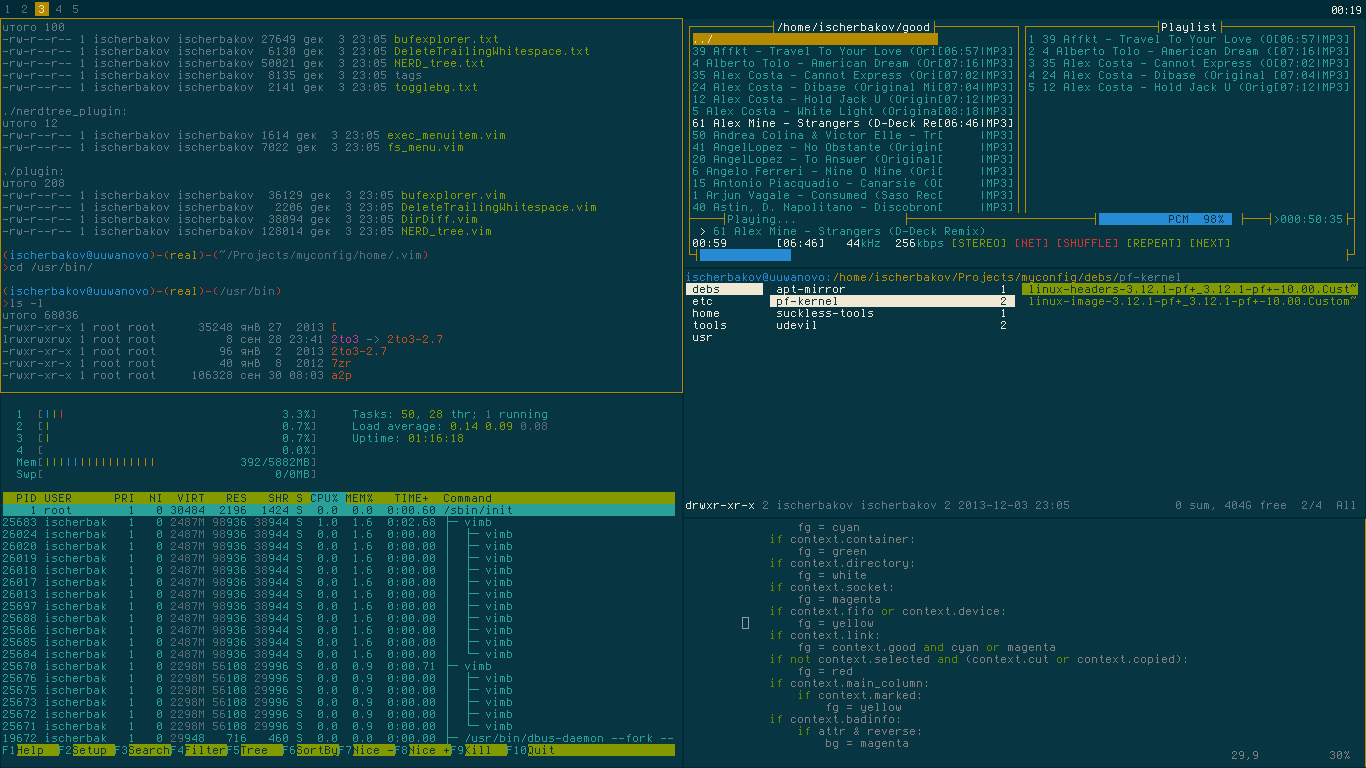Screen dimensions: 1366x768
Task: Sort htop by the PID column header
Action: click(27, 498)
